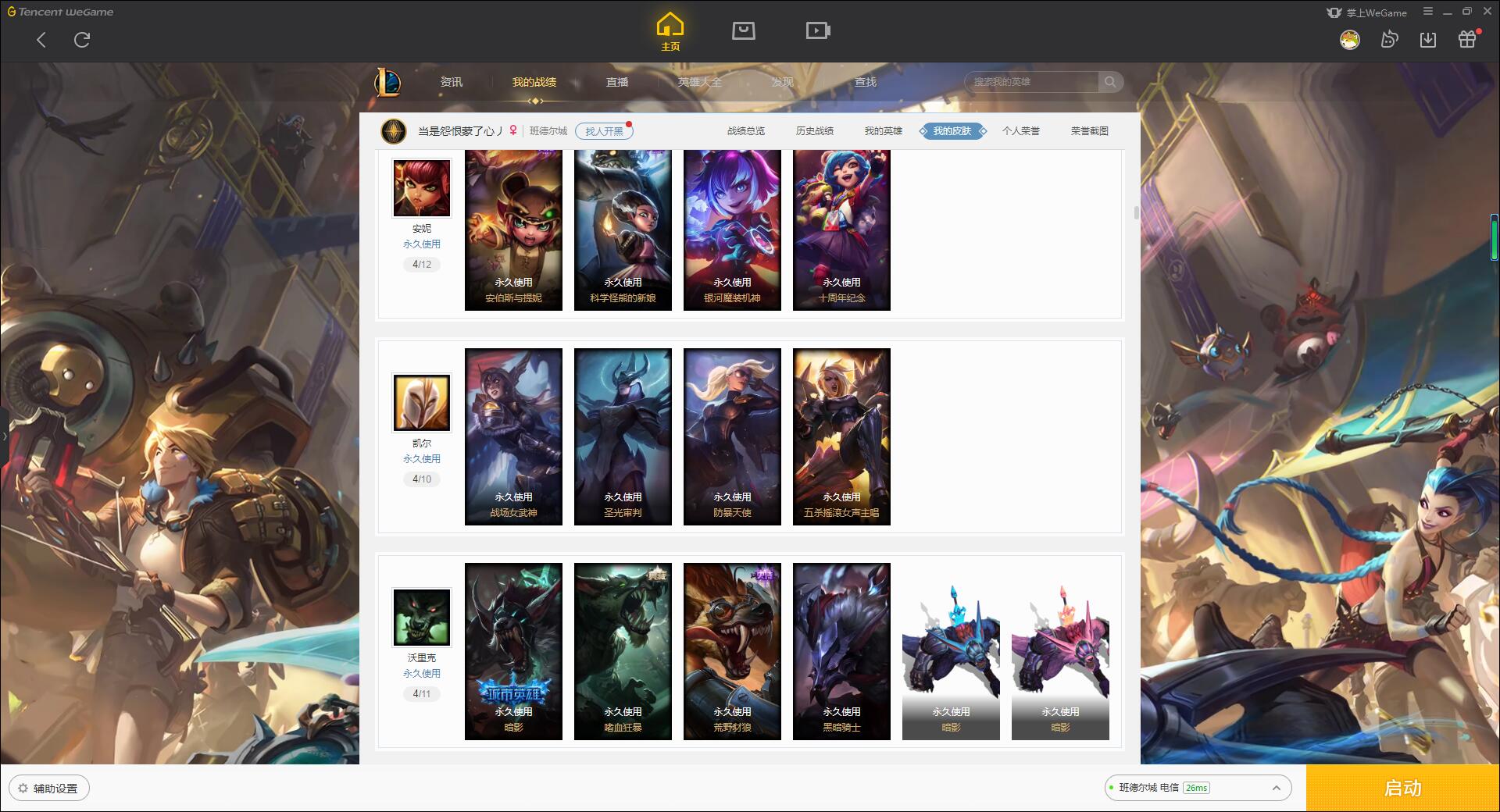Viewport: 1500px width, 812px height.
Task: Open 嗜血狂暴 skin thumbnail
Action: pyautogui.click(x=623, y=651)
